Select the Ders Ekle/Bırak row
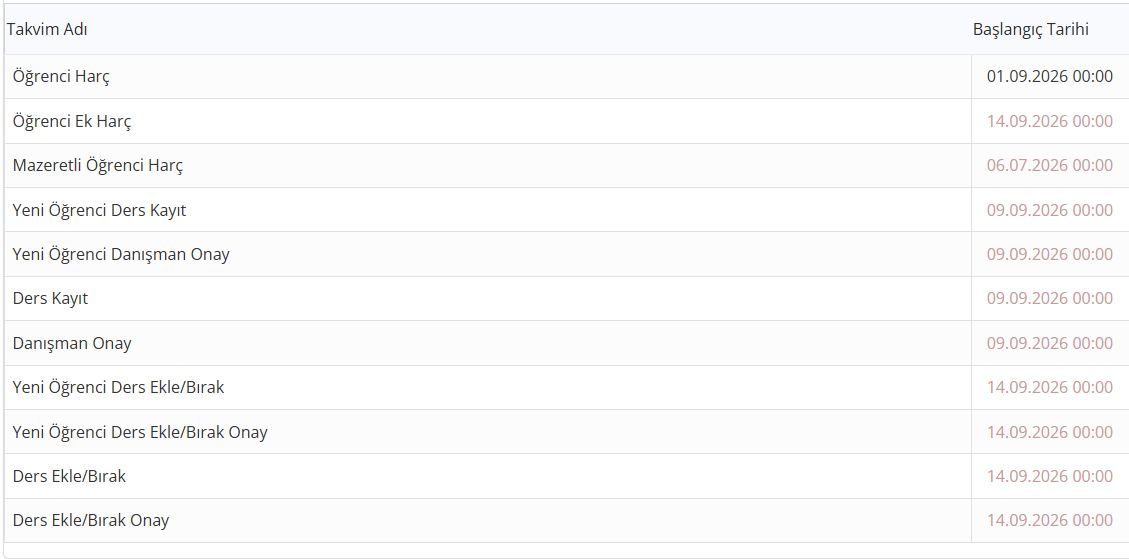Screen dimensions: 1129x559 [567, 476]
